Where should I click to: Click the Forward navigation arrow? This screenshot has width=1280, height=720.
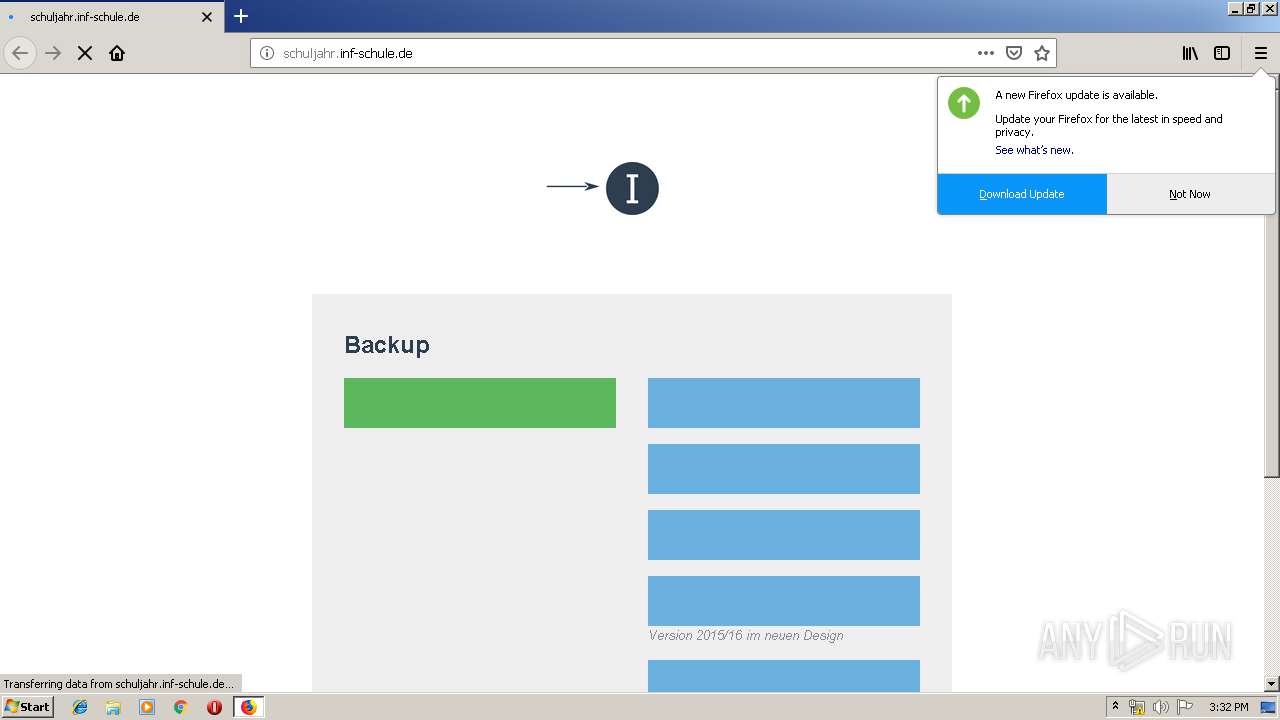(x=53, y=53)
